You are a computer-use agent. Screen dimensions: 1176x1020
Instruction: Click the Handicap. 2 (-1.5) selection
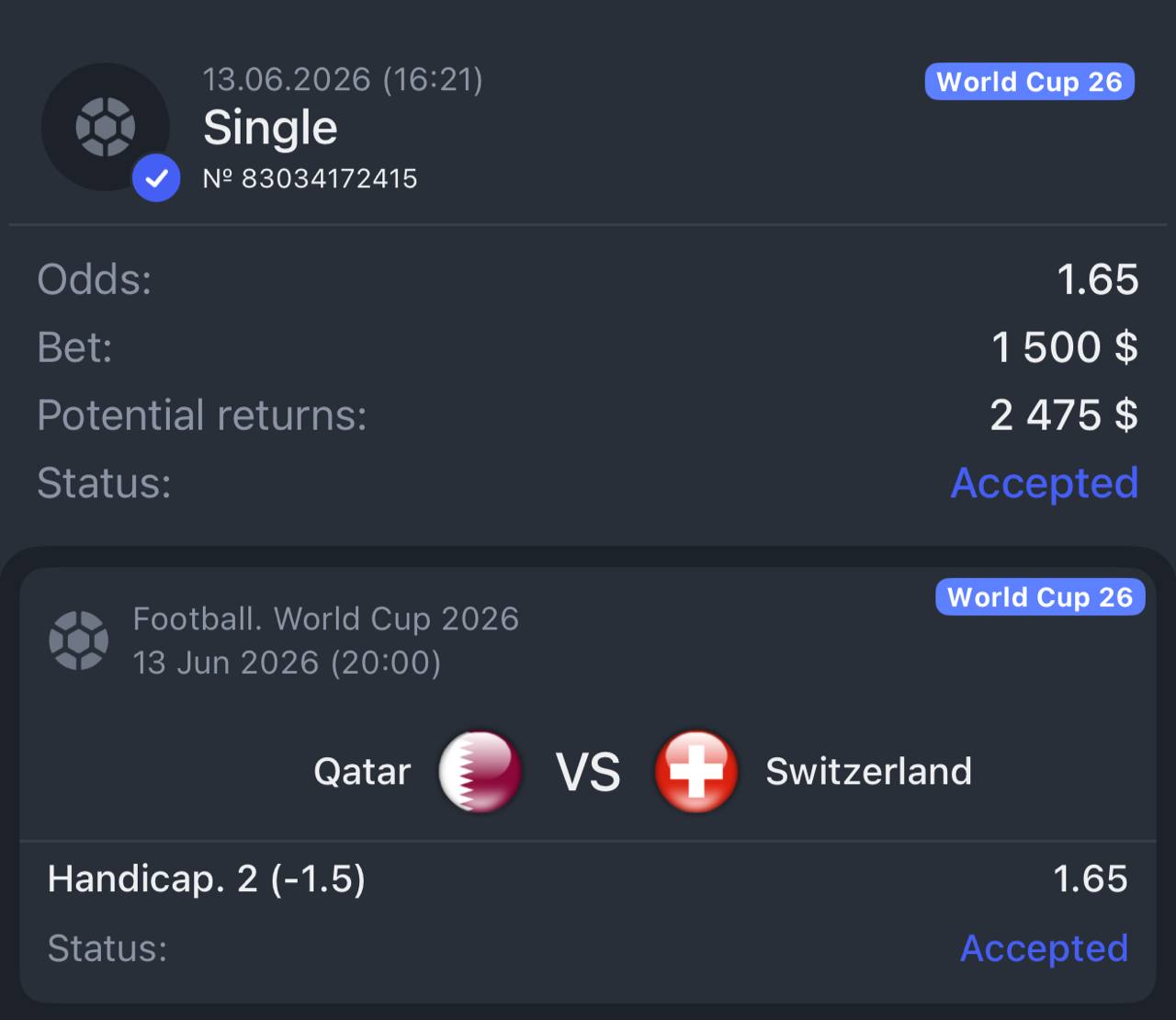(x=207, y=879)
